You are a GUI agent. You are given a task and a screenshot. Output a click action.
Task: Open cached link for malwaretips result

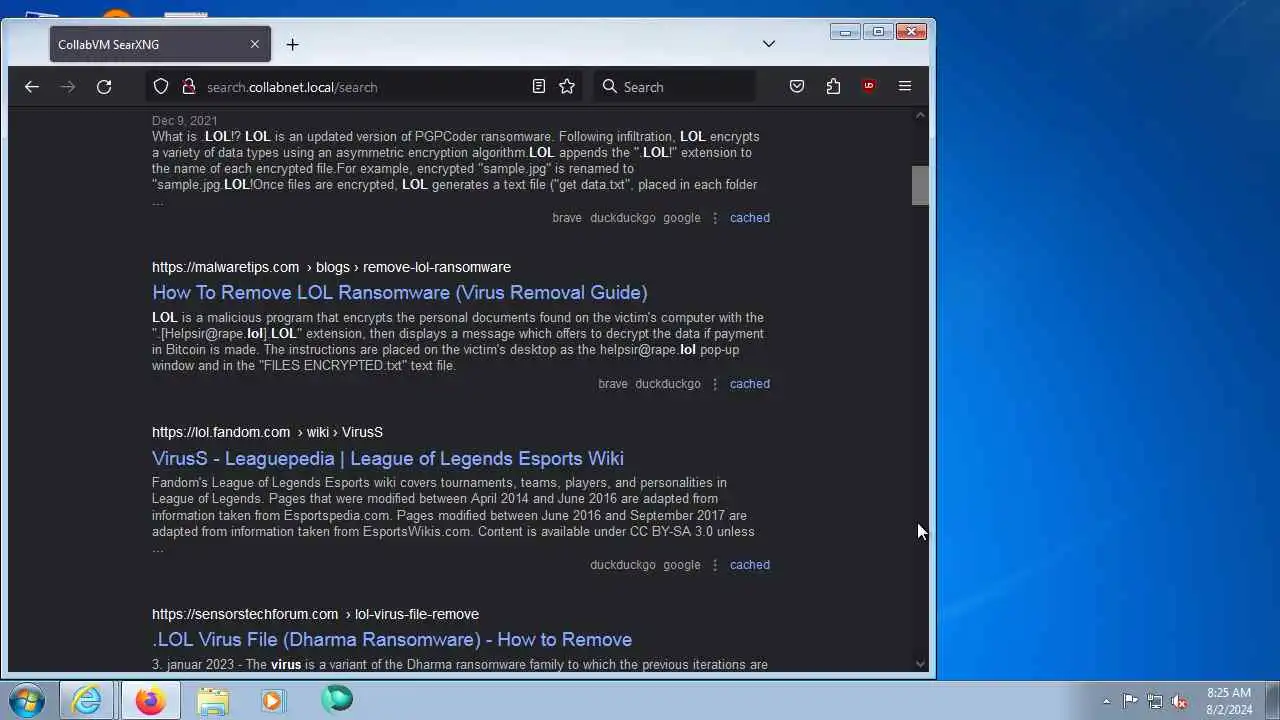[x=750, y=384]
